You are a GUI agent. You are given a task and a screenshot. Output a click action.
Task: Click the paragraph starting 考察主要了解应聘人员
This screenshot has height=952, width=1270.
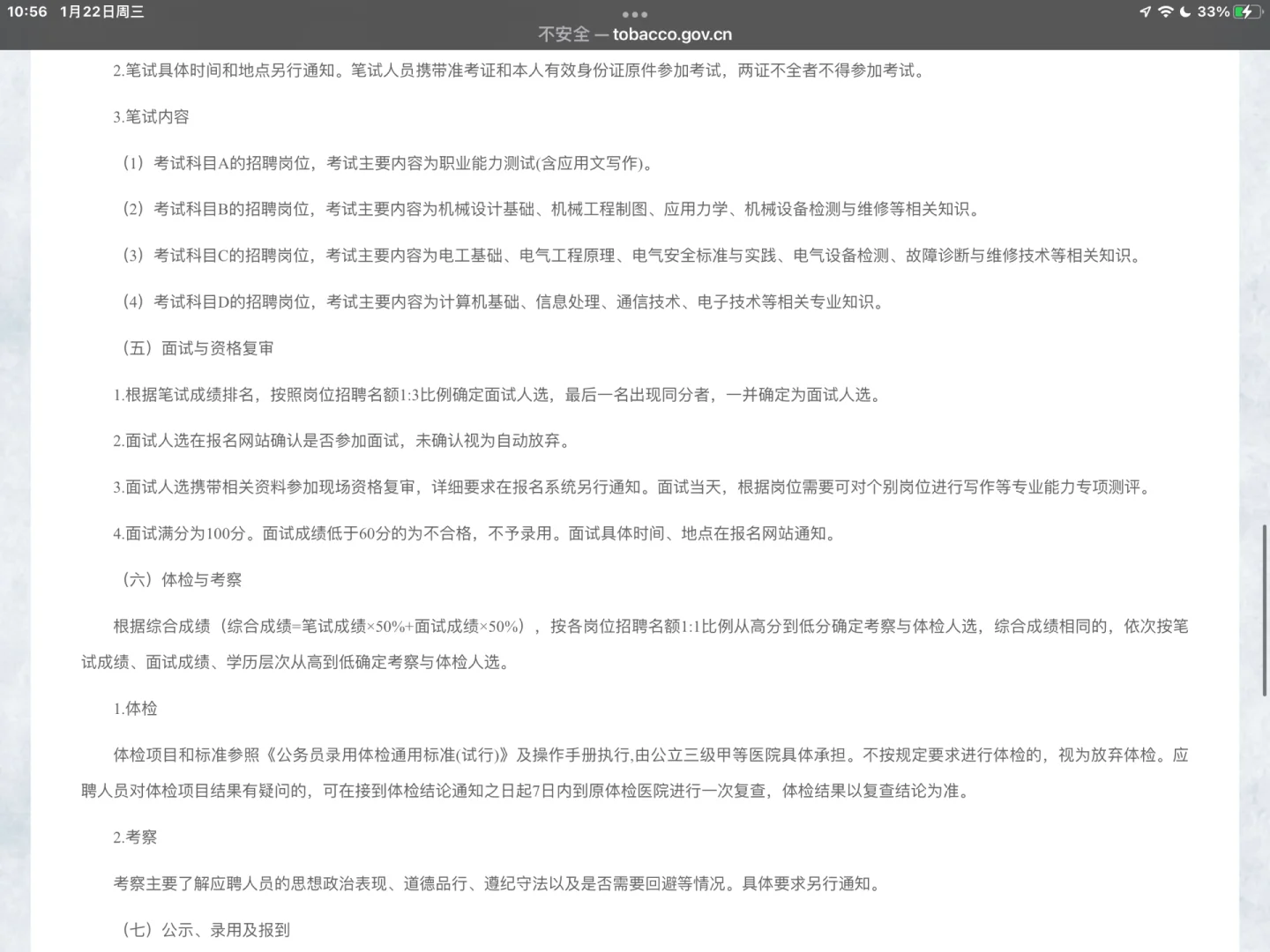[x=497, y=883]
